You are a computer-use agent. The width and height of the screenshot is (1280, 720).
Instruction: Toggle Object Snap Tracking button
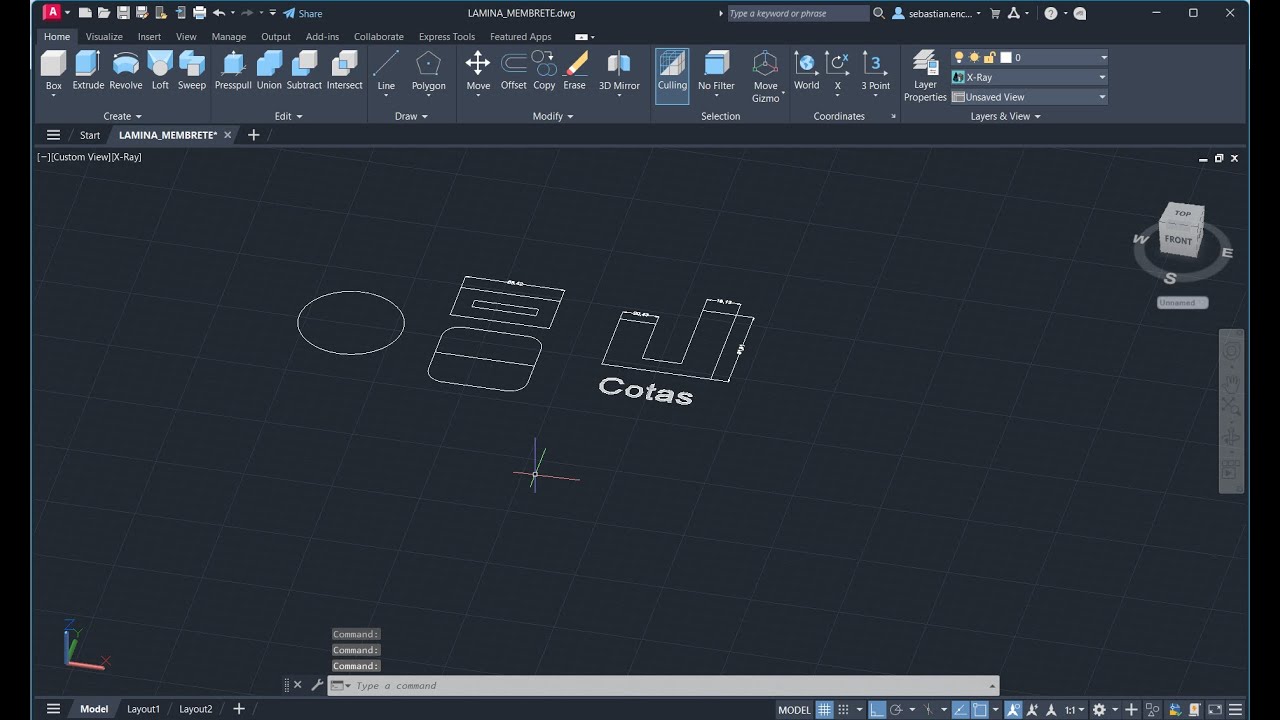960,710
